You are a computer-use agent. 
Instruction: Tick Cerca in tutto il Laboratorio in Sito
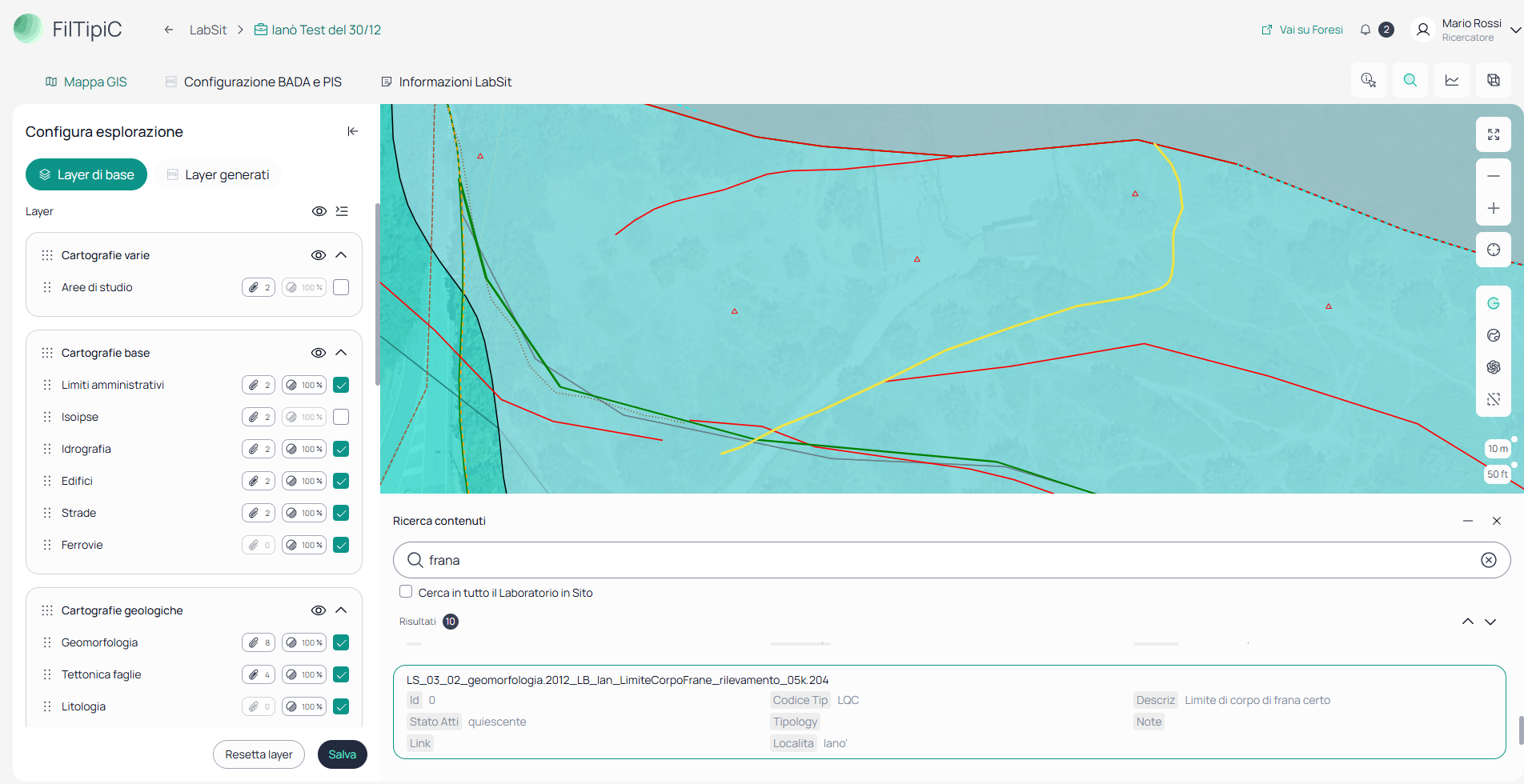[x=406, y=592]
